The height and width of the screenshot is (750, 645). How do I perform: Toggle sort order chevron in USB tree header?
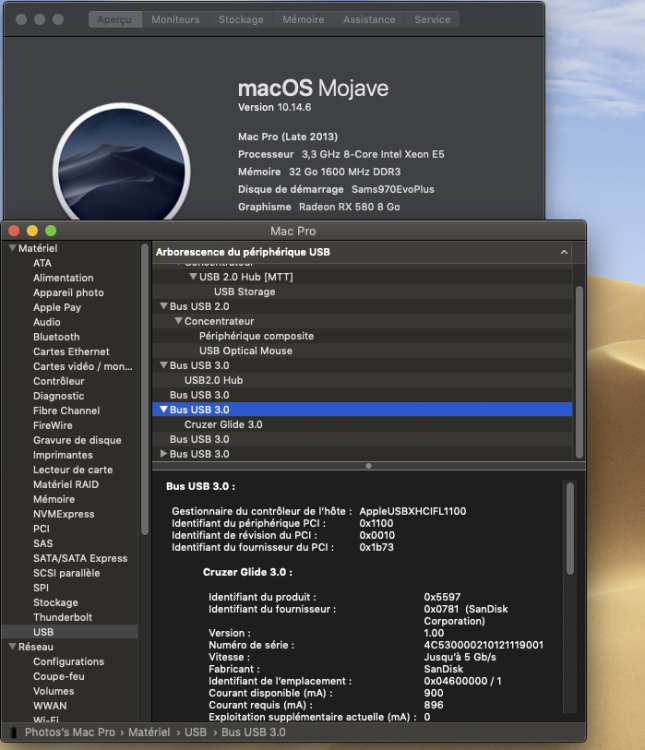tap(564, 252)
